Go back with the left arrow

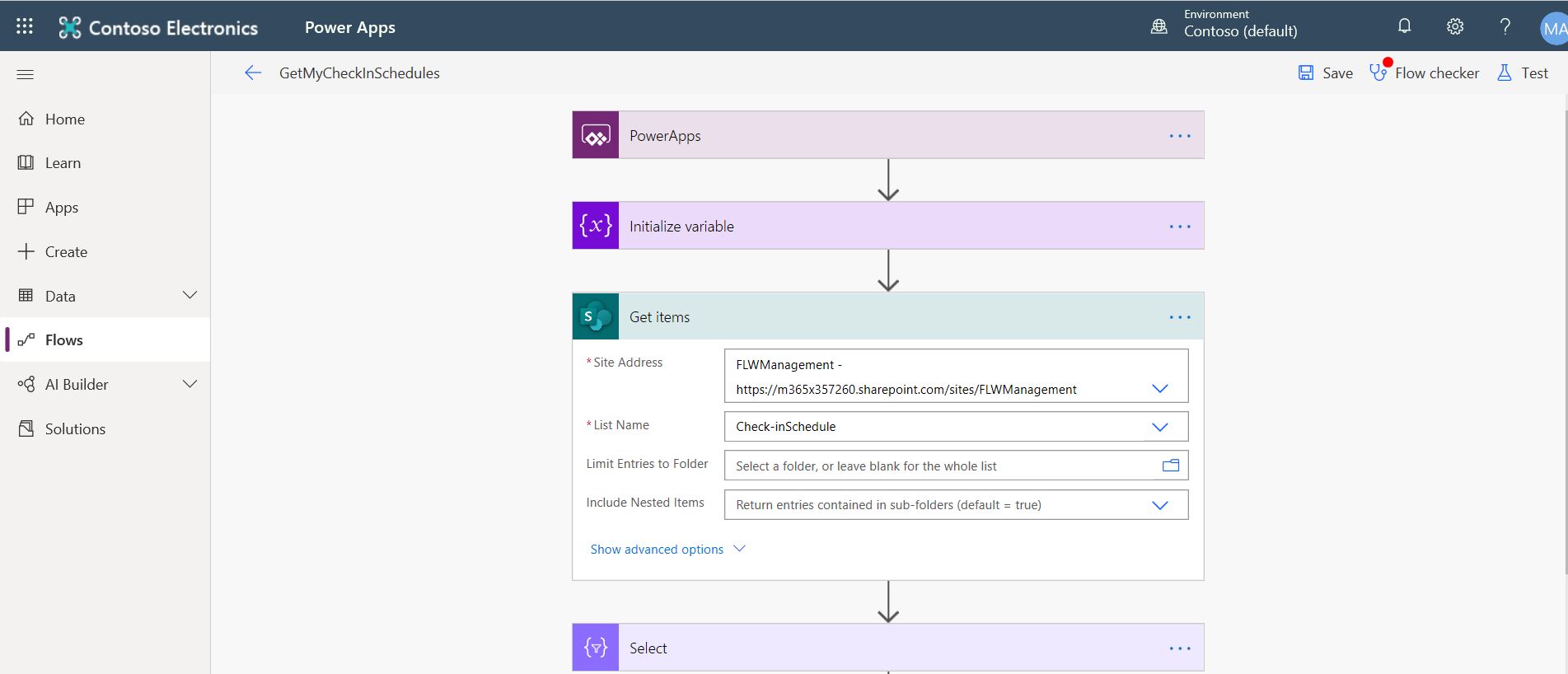pos(253,73)
